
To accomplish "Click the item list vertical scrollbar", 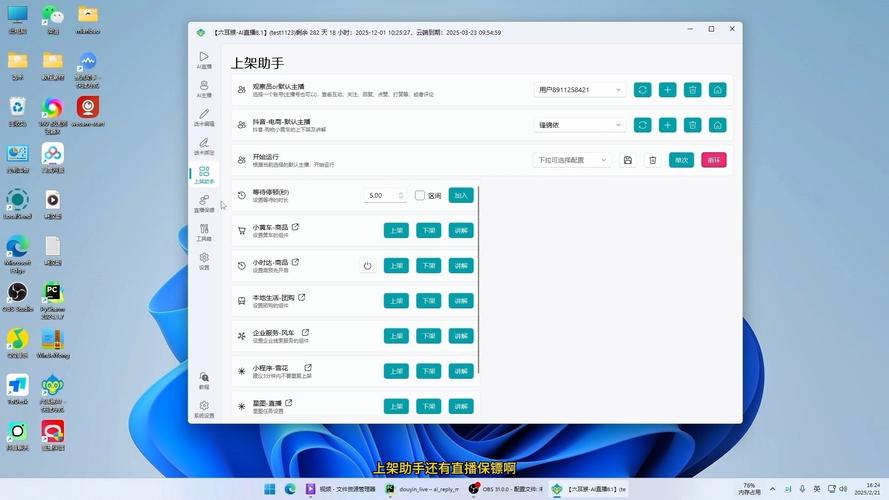I will tap(479, 279).
